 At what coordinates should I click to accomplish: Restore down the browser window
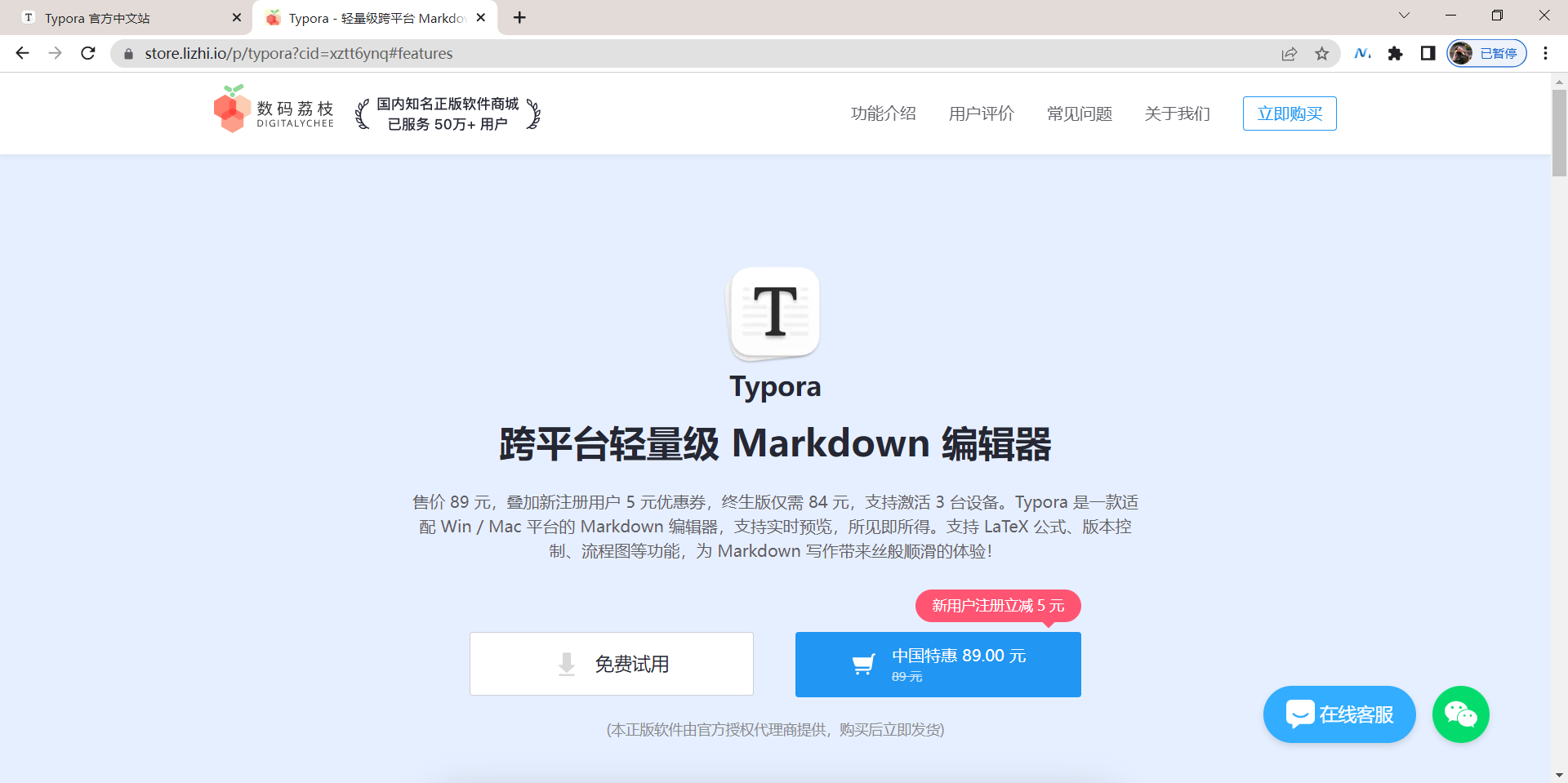(x=1497, y=16)
